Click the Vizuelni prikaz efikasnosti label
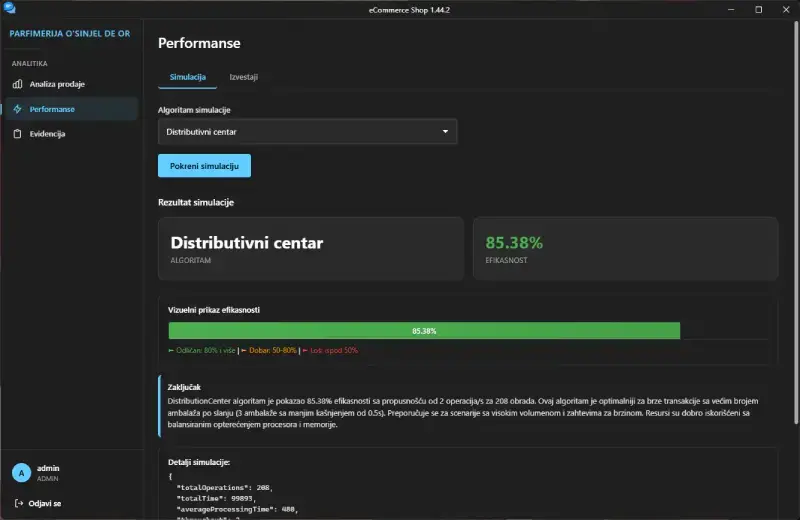Screen dimensions: 800x520 [214, 310]
